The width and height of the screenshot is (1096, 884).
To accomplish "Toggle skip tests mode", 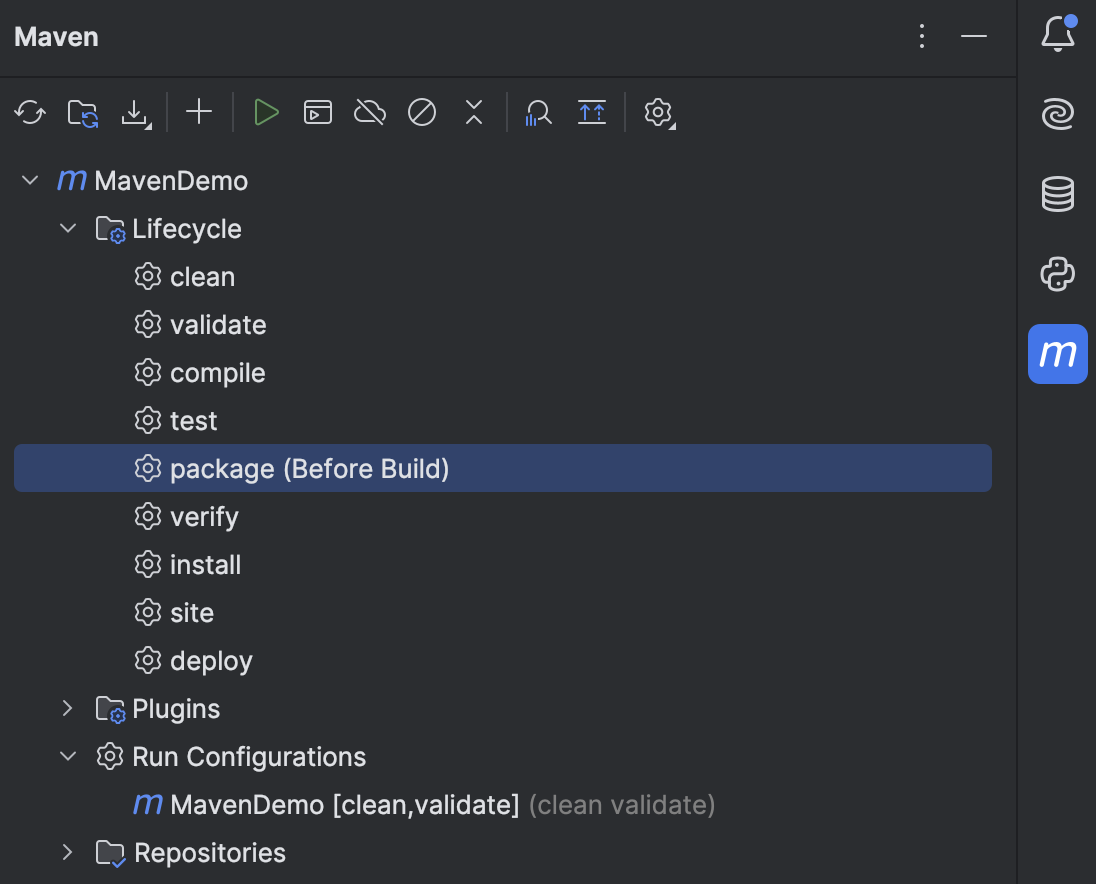I will pos(422,112).
